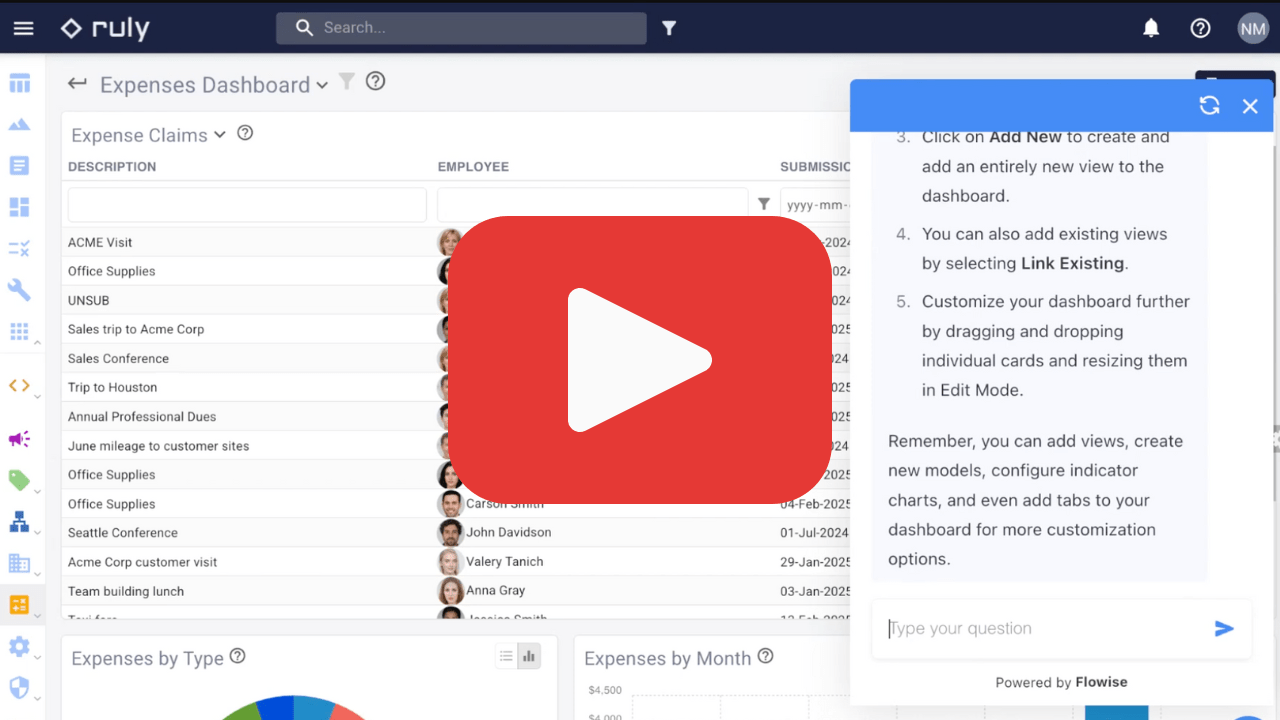
Task: Switch Expenses by Type to chart view
Action: click(x=529, y=656)
